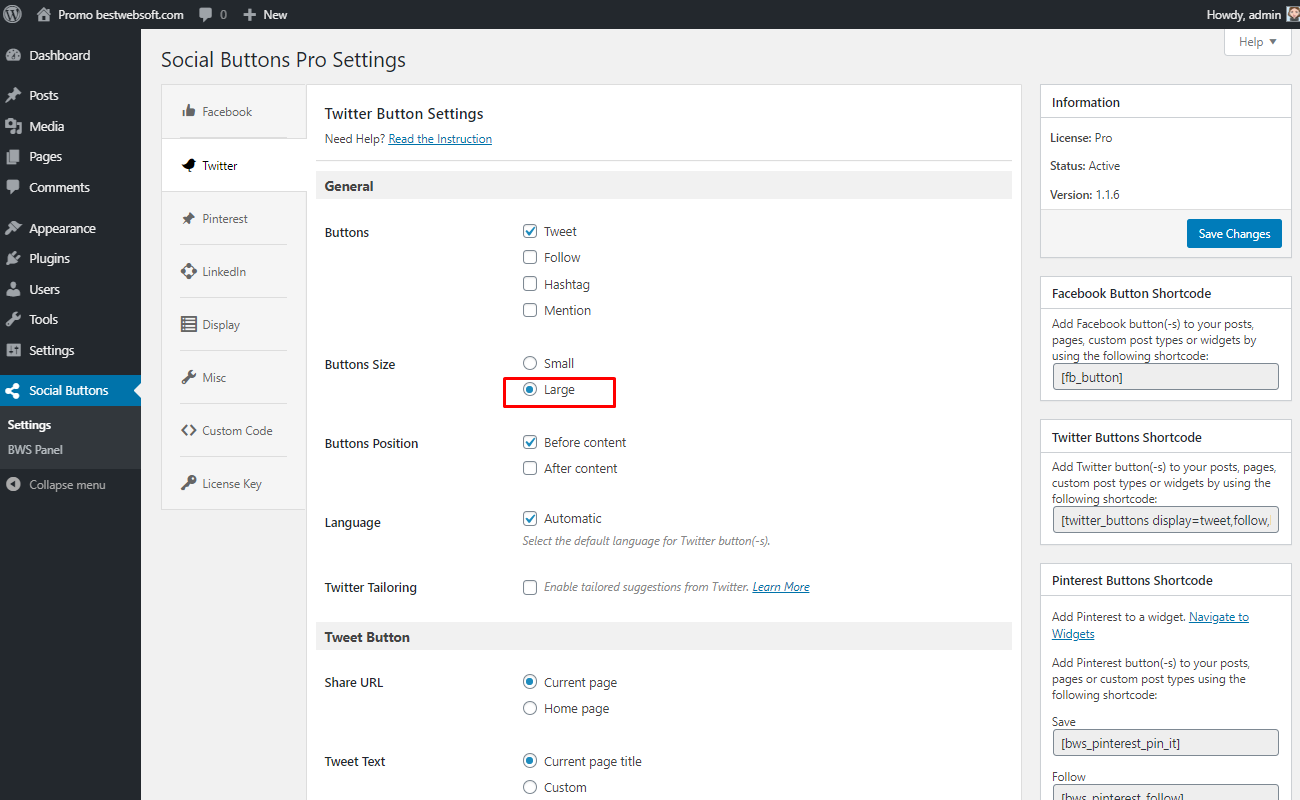Click the Tools wrench icon
Viewport: 1300px width, 800px height.
pyautogui.click(x=13, y=320)
